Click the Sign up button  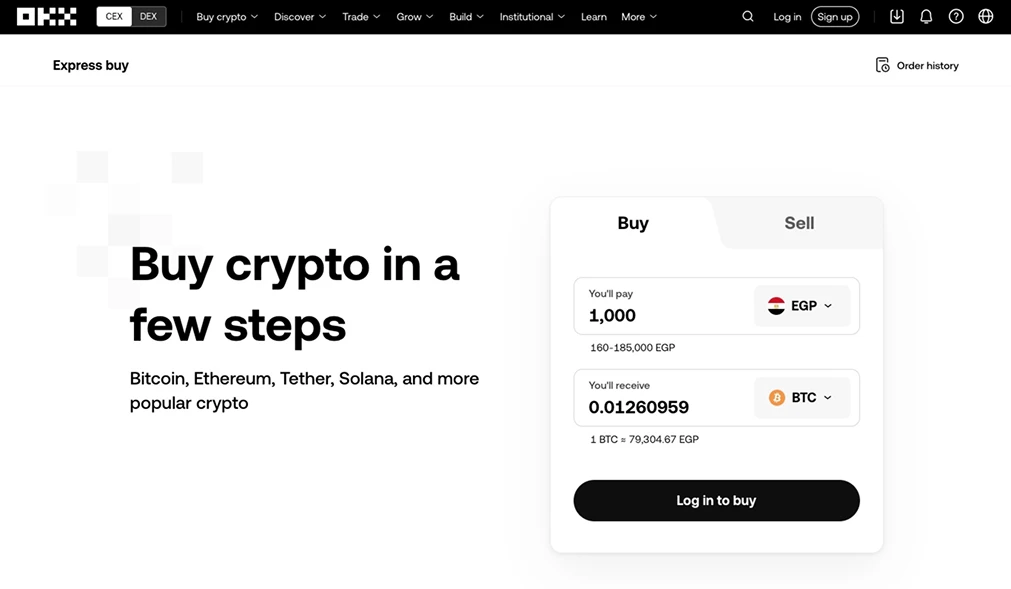(x=835, y=17)
